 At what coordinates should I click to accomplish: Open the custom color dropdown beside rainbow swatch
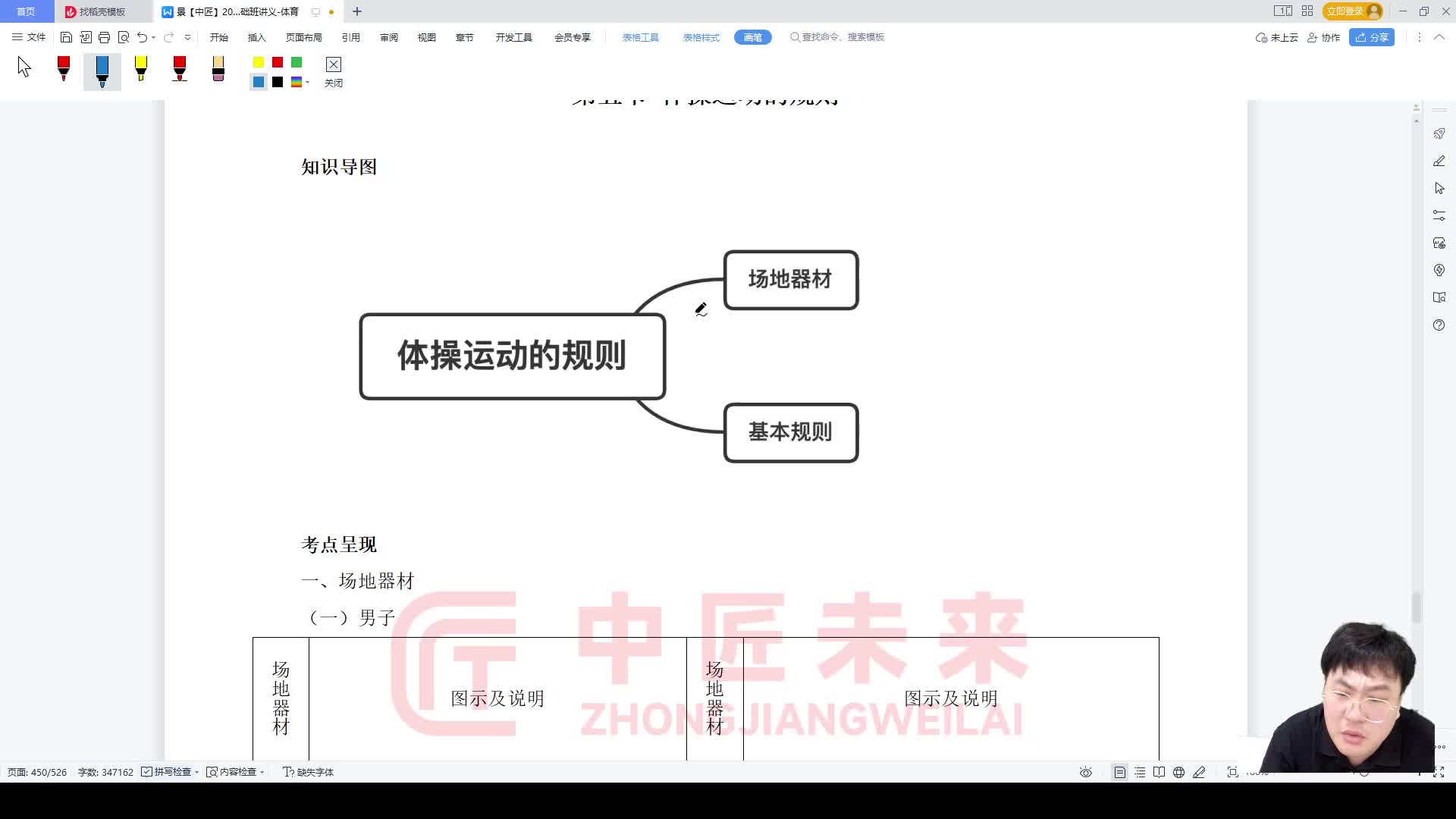307,82
